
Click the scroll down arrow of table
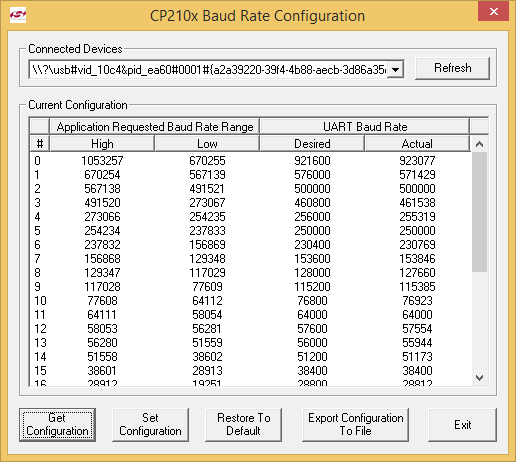pyautogui.click(x=479, y=378)
